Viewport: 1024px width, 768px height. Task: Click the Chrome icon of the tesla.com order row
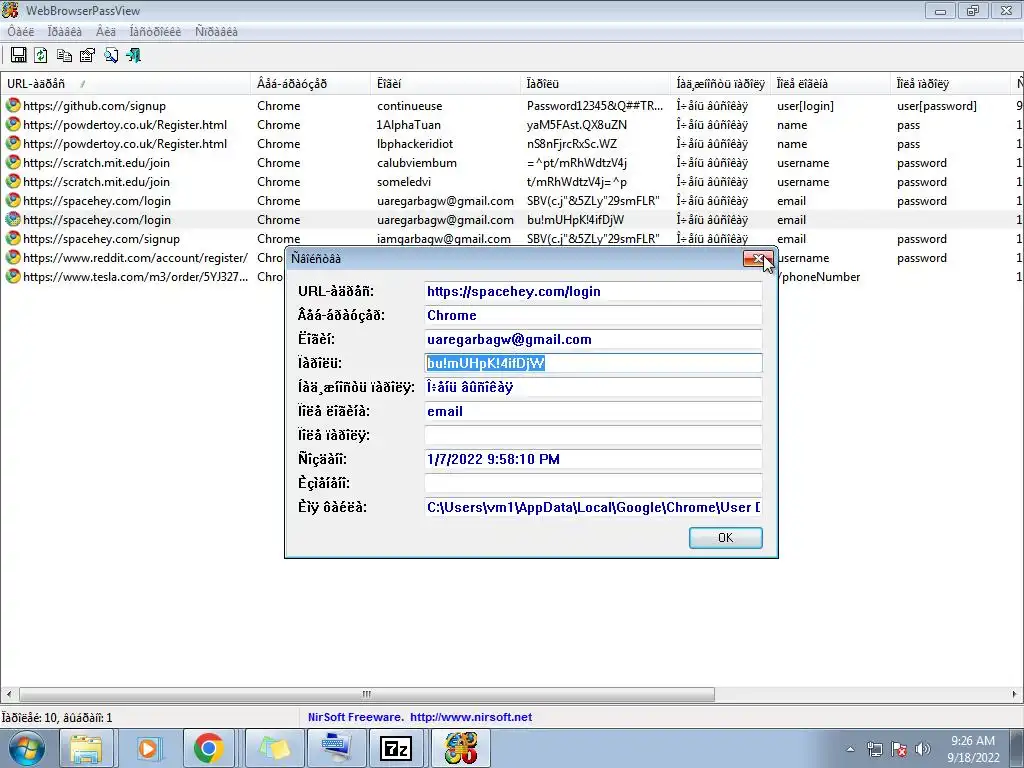click(x=12, y=276)
